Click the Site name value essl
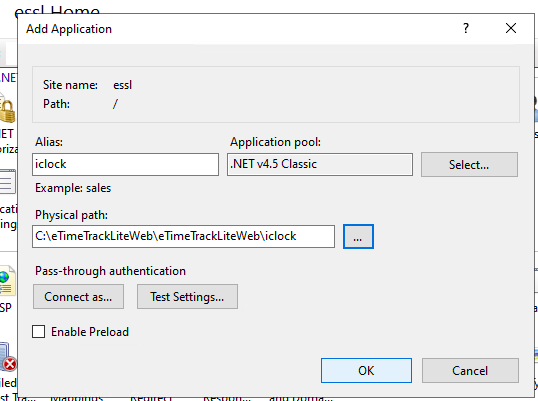This screenshot has width=538, height=401. (x=122, y=85)
